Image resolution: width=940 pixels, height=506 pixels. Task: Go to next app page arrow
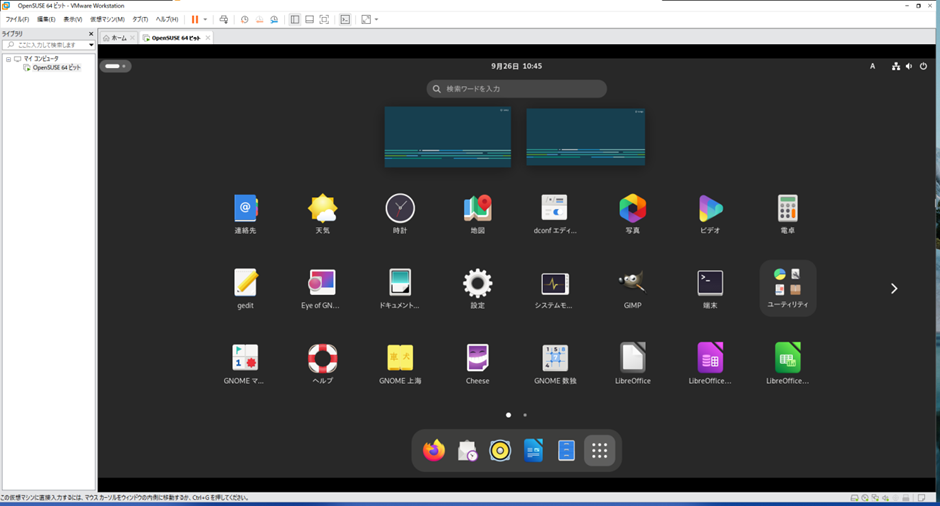tap(894, 288)
